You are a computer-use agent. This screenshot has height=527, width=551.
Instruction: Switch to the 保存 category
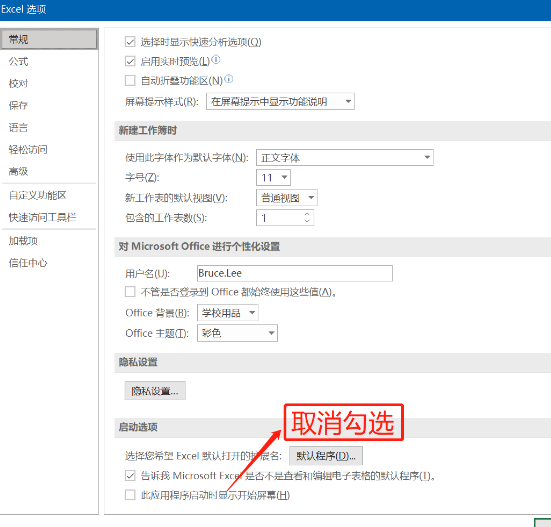click(18, 105)
